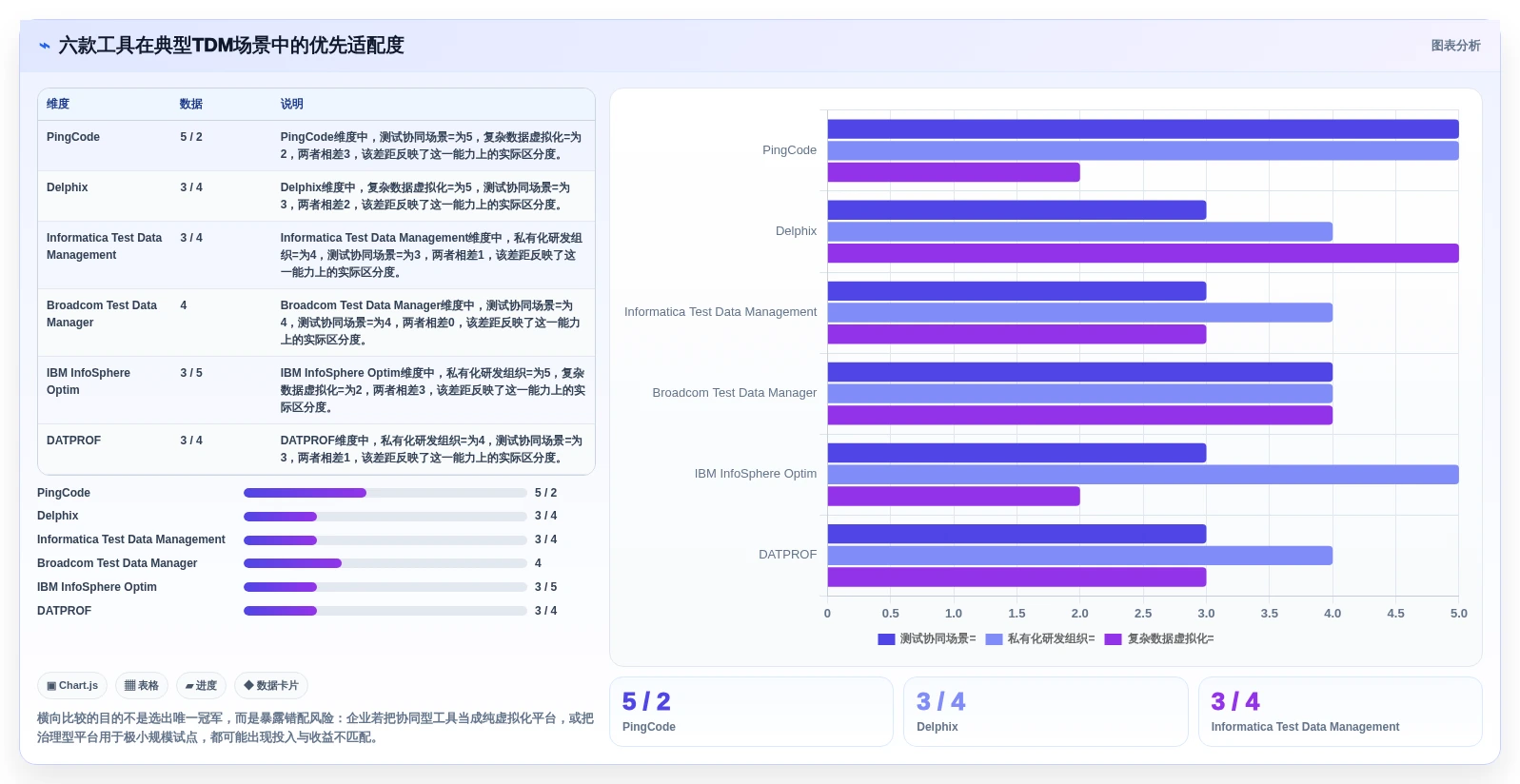The width and height of the screenshot is (1520, 784).
Task: Open the PingCode 5 / 2 data card
Action: coord(751,712)
